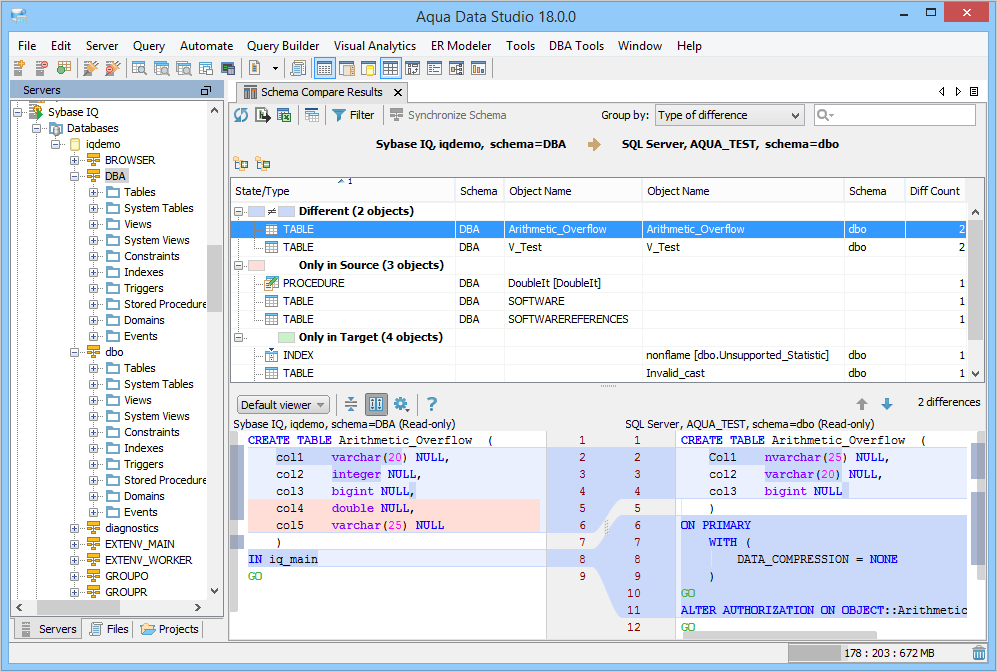Switch to the Projects tab
This screenshot has width=997, height=672.
pos(170,629)
